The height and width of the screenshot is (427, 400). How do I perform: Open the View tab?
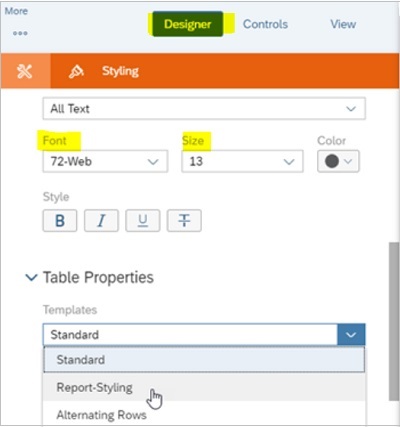click(x=343, y=24)
